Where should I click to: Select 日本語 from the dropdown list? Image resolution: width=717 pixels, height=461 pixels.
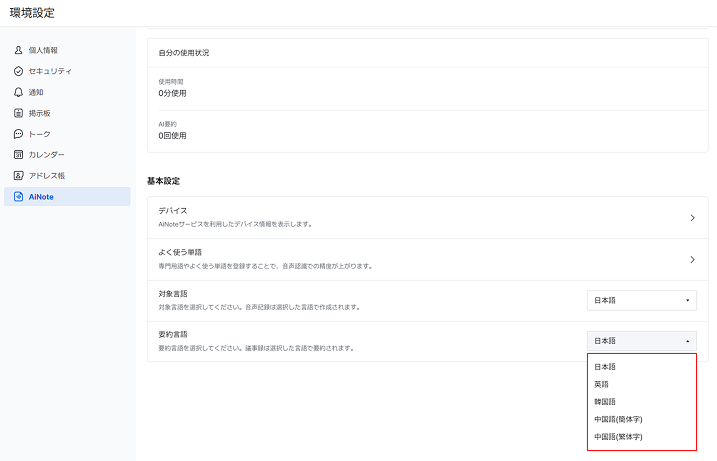(x=605, y=367)
